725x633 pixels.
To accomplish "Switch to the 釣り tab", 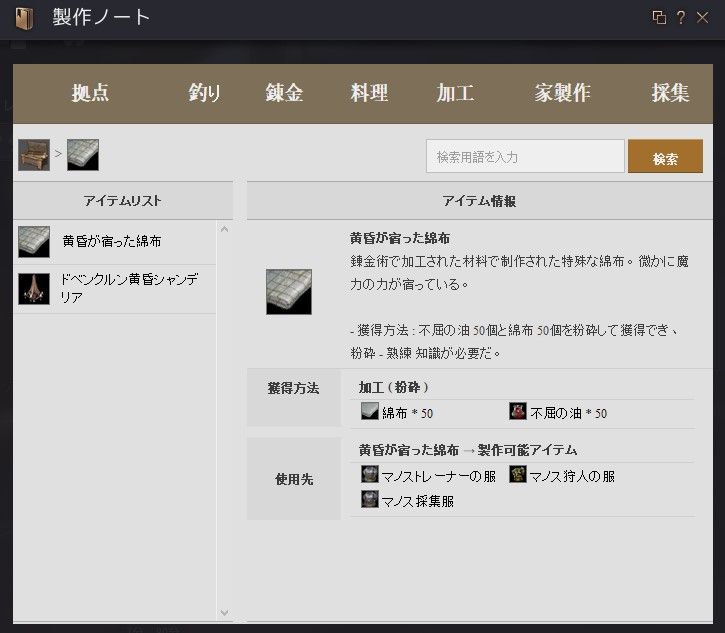I will 204,93.
